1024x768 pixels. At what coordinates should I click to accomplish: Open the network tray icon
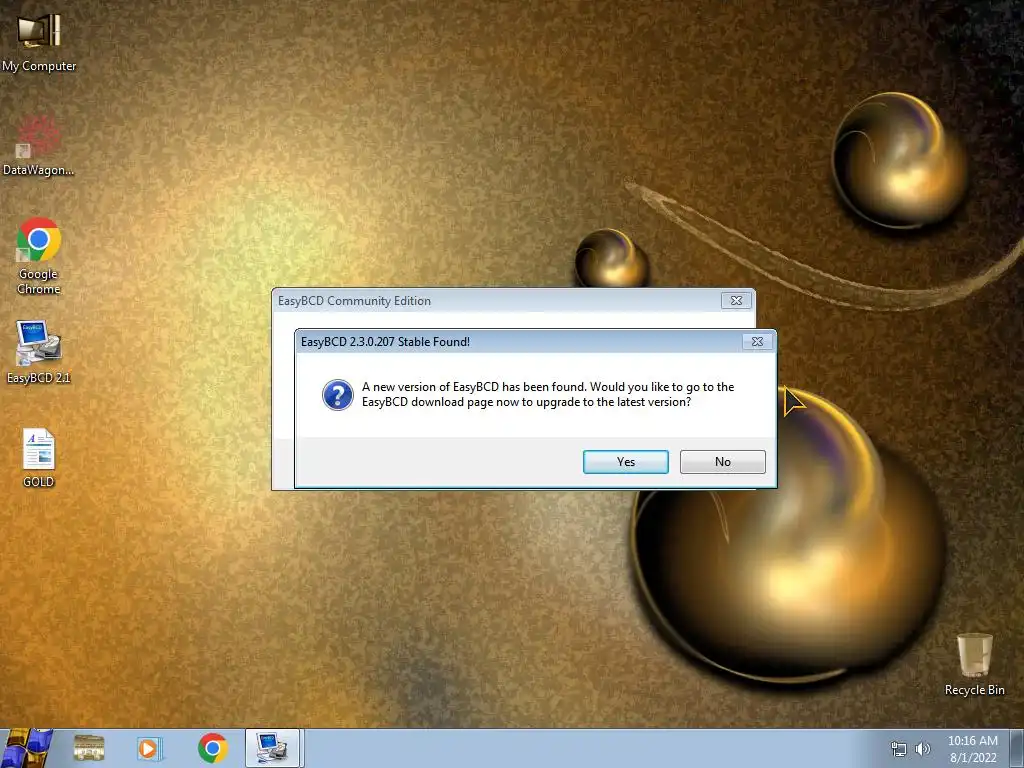click(899, 749)
